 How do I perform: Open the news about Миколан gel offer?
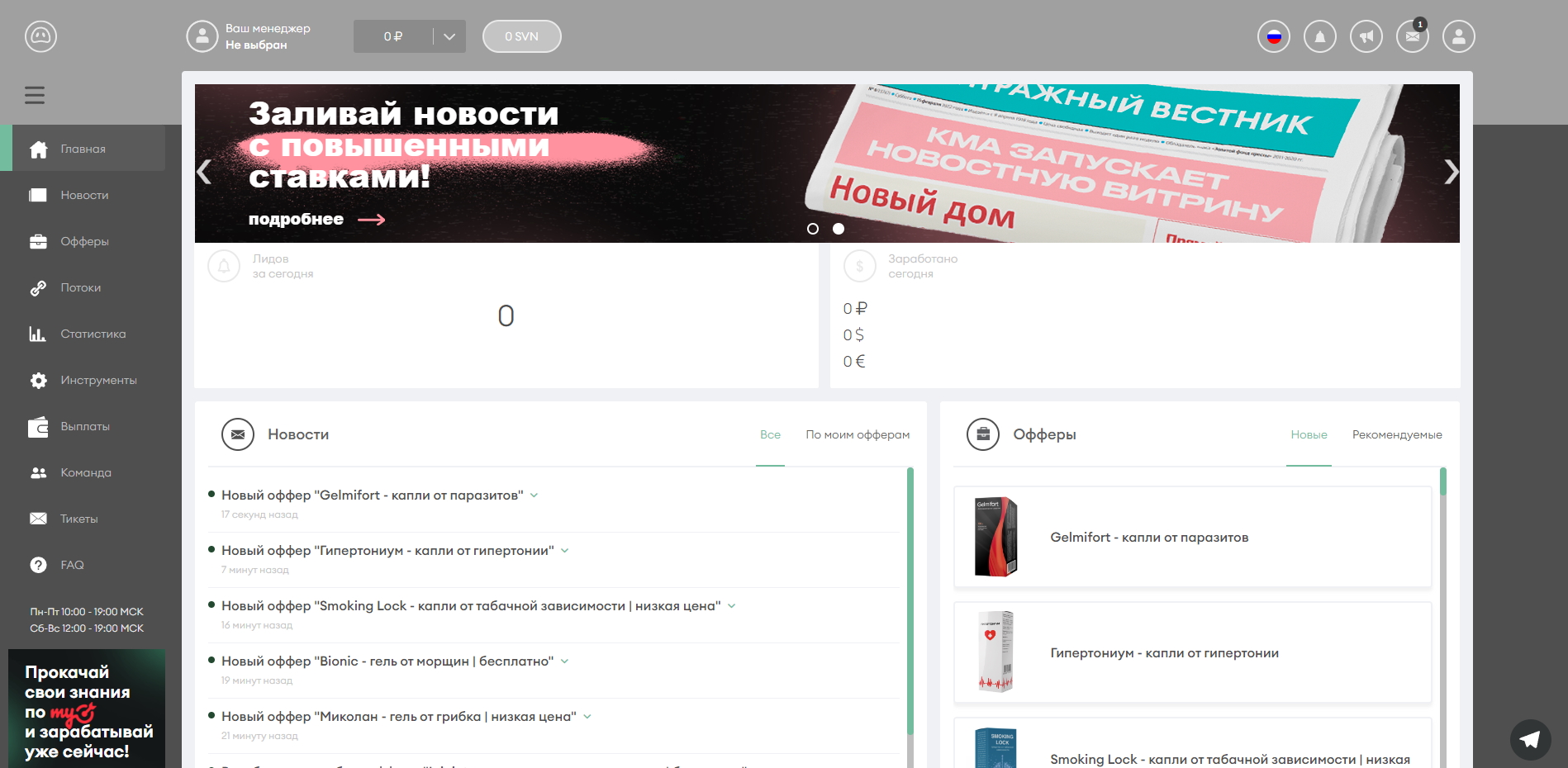pyautogui.click(x=399, y=717)
